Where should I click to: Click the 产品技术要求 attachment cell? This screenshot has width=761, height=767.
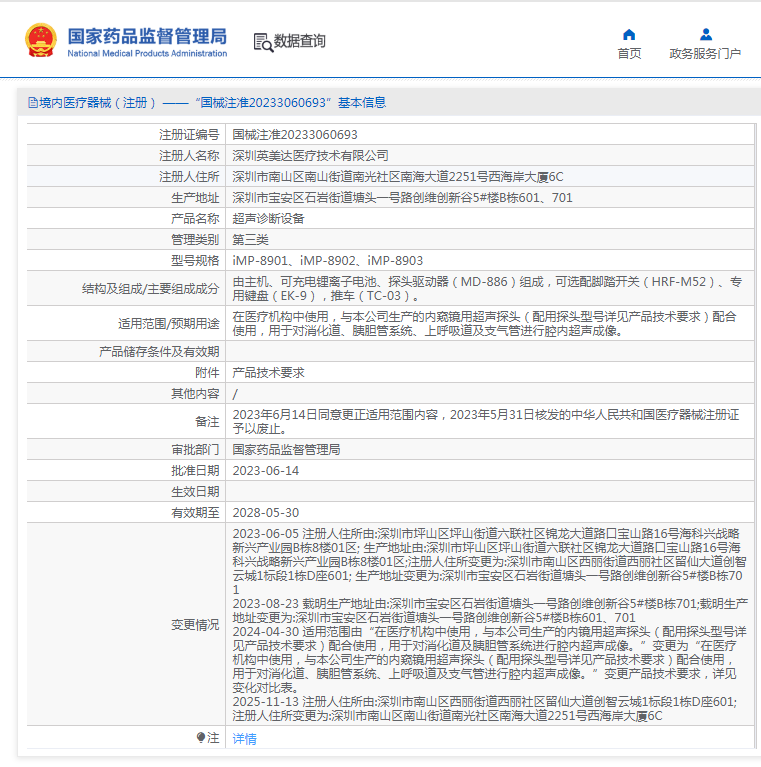tap(268, 372)
